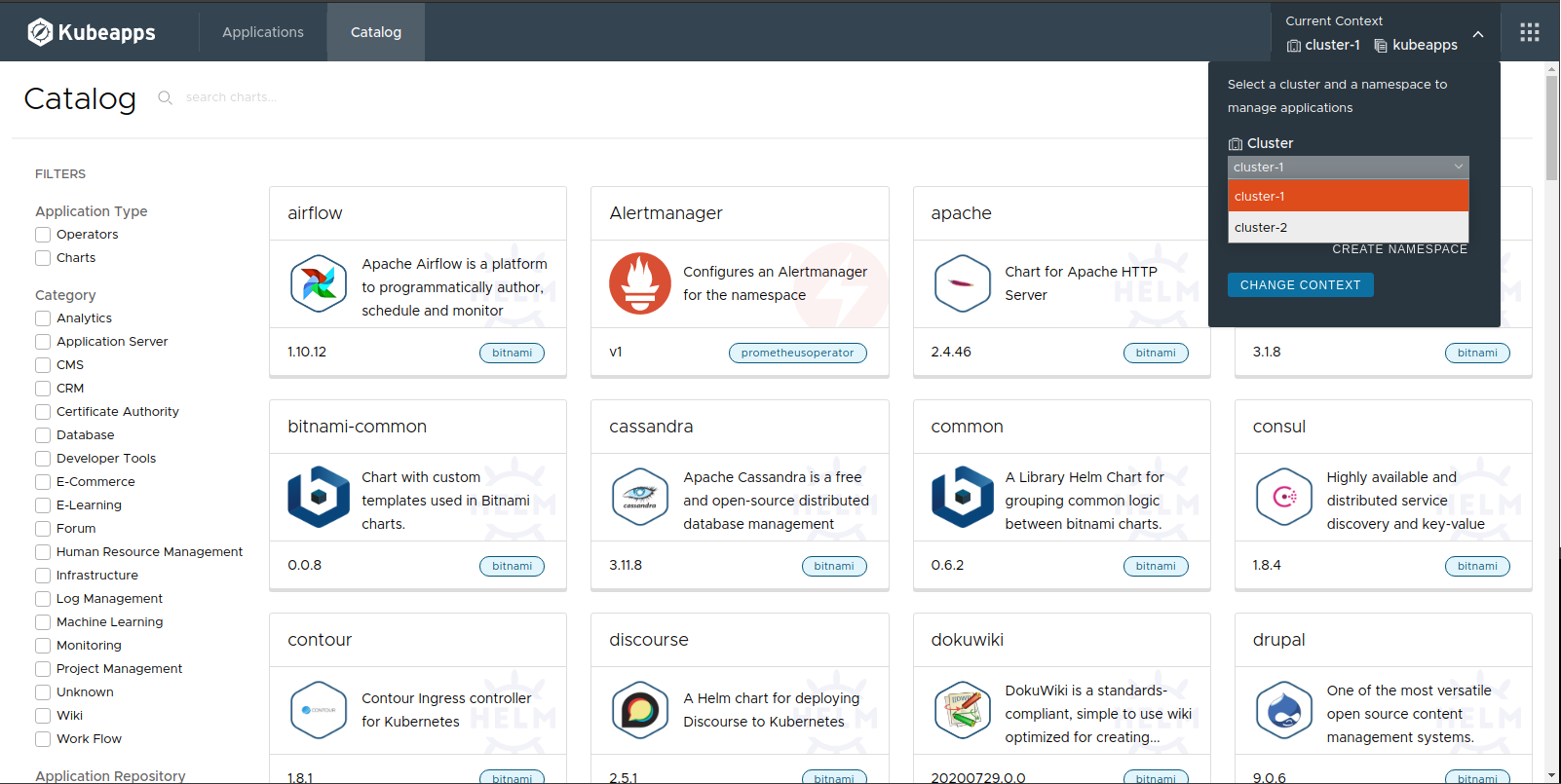Click the search magnifier icon
The width and height of the screenshot is (1561, 784).
(165, 97)
